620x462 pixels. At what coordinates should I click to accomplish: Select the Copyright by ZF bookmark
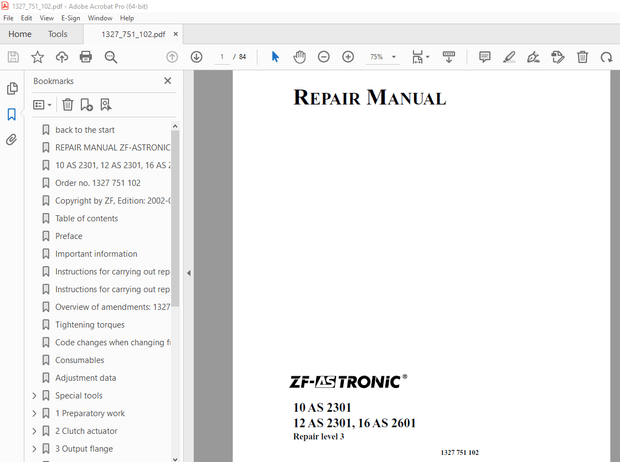(x=113, y=201)
